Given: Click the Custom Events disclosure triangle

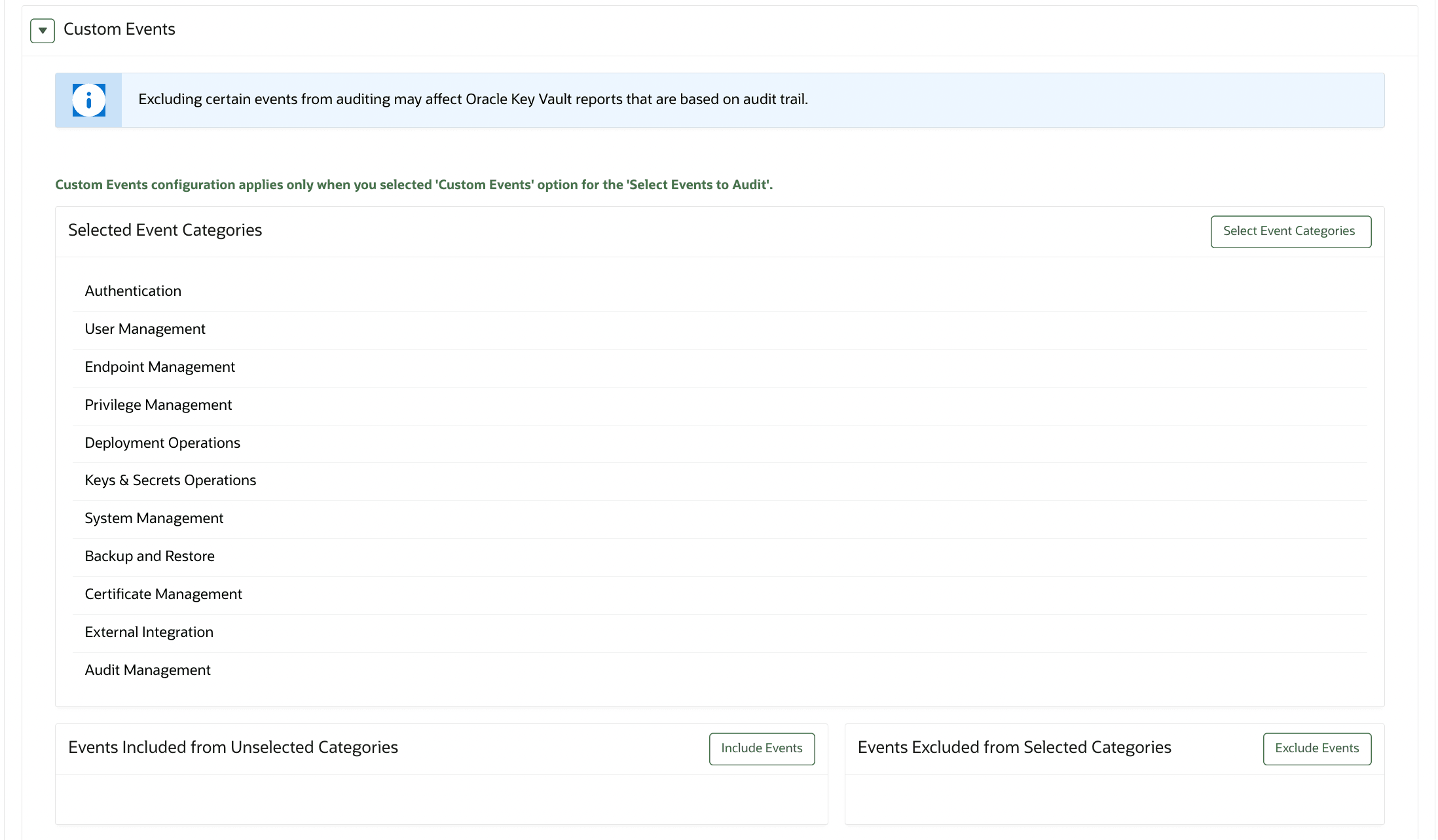Looking at the screenshot, I should pyautogui.click(x=42, y=30).
